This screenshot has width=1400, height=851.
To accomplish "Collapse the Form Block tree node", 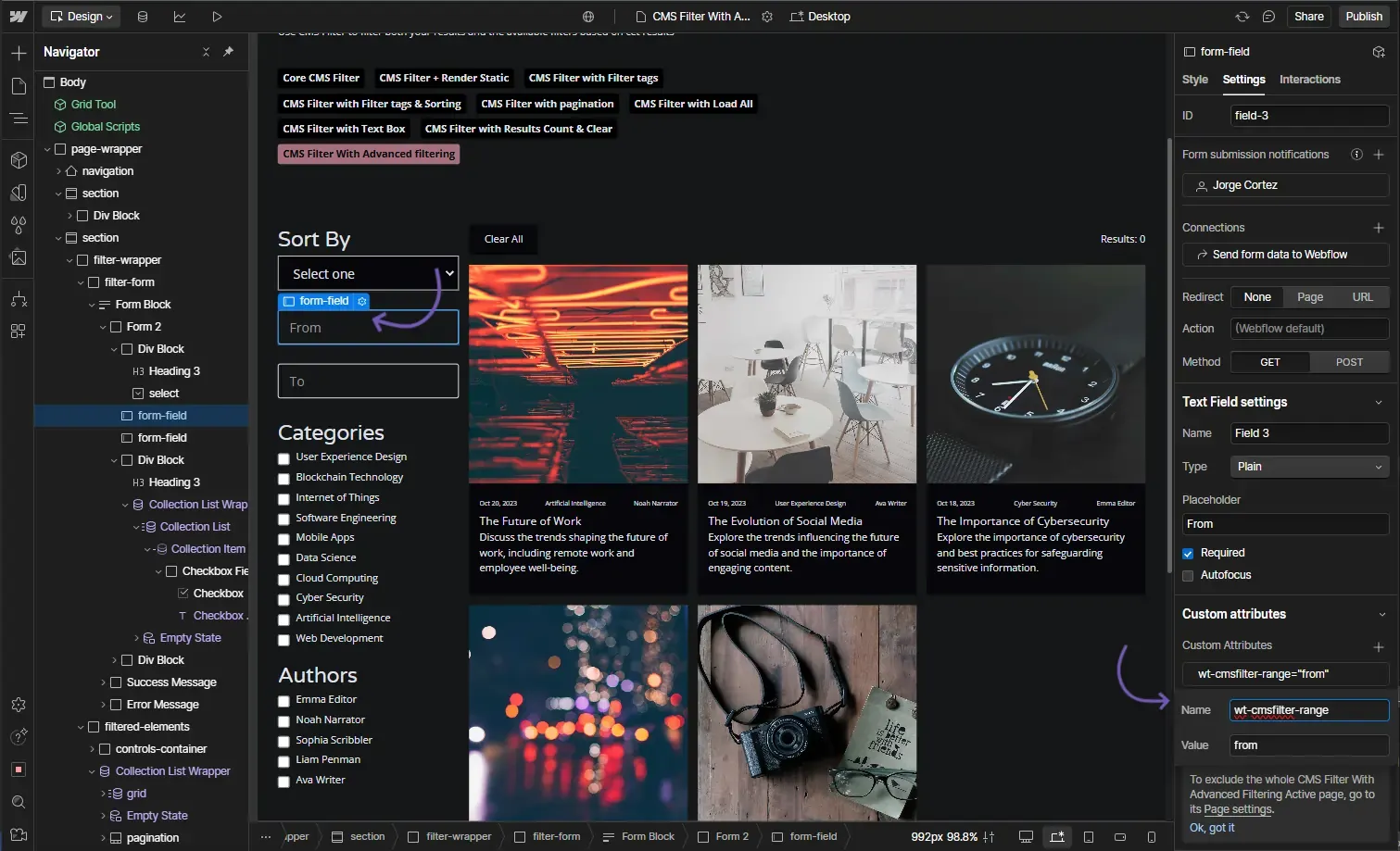I will tap(92, 305).
